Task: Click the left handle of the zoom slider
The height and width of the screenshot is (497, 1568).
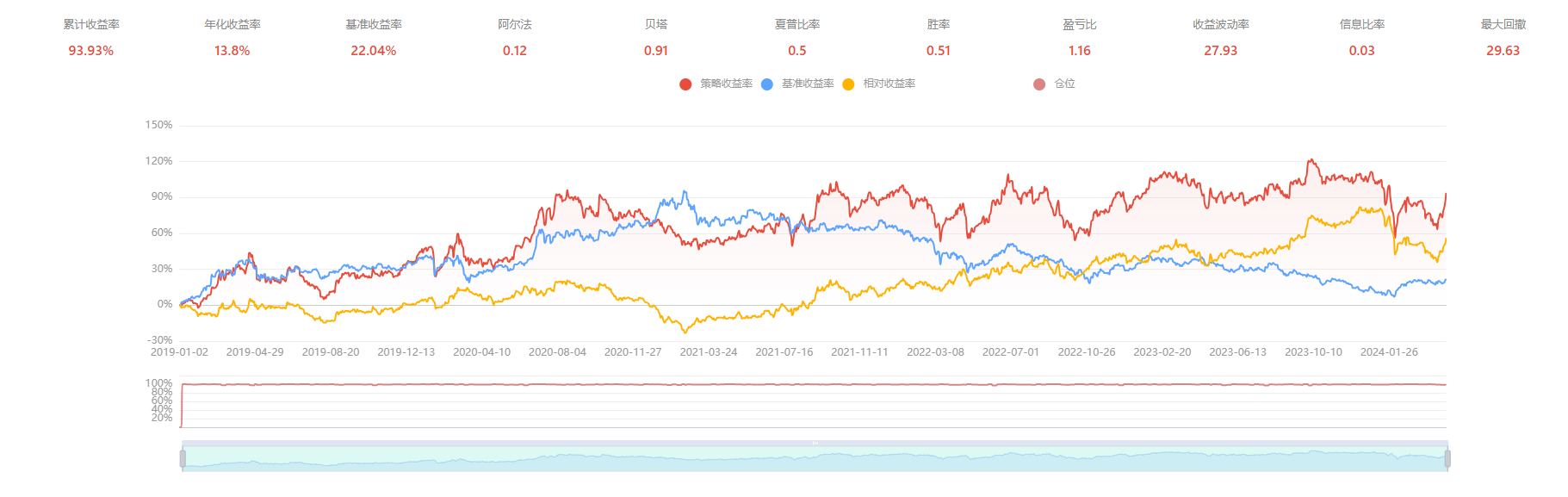Action: 183,458
